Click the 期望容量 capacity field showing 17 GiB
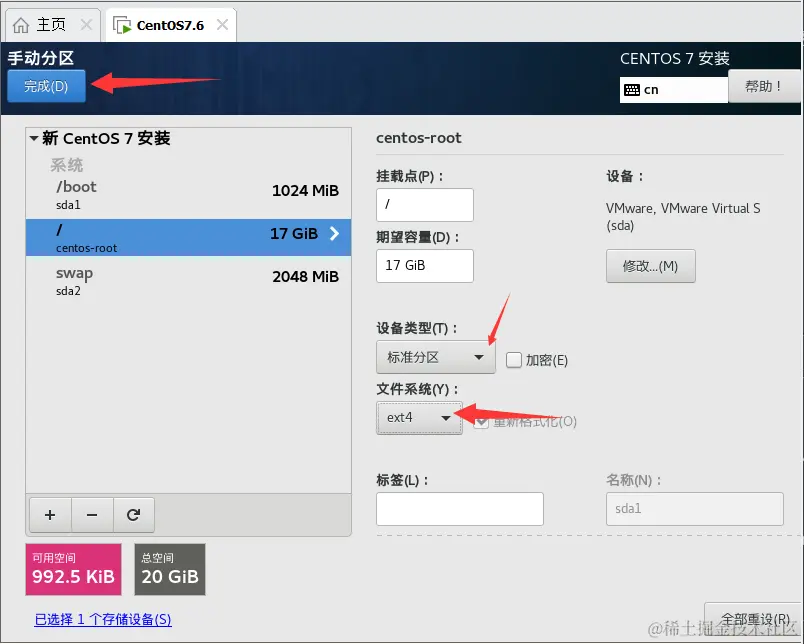804x644 pixels. [425, 266]
